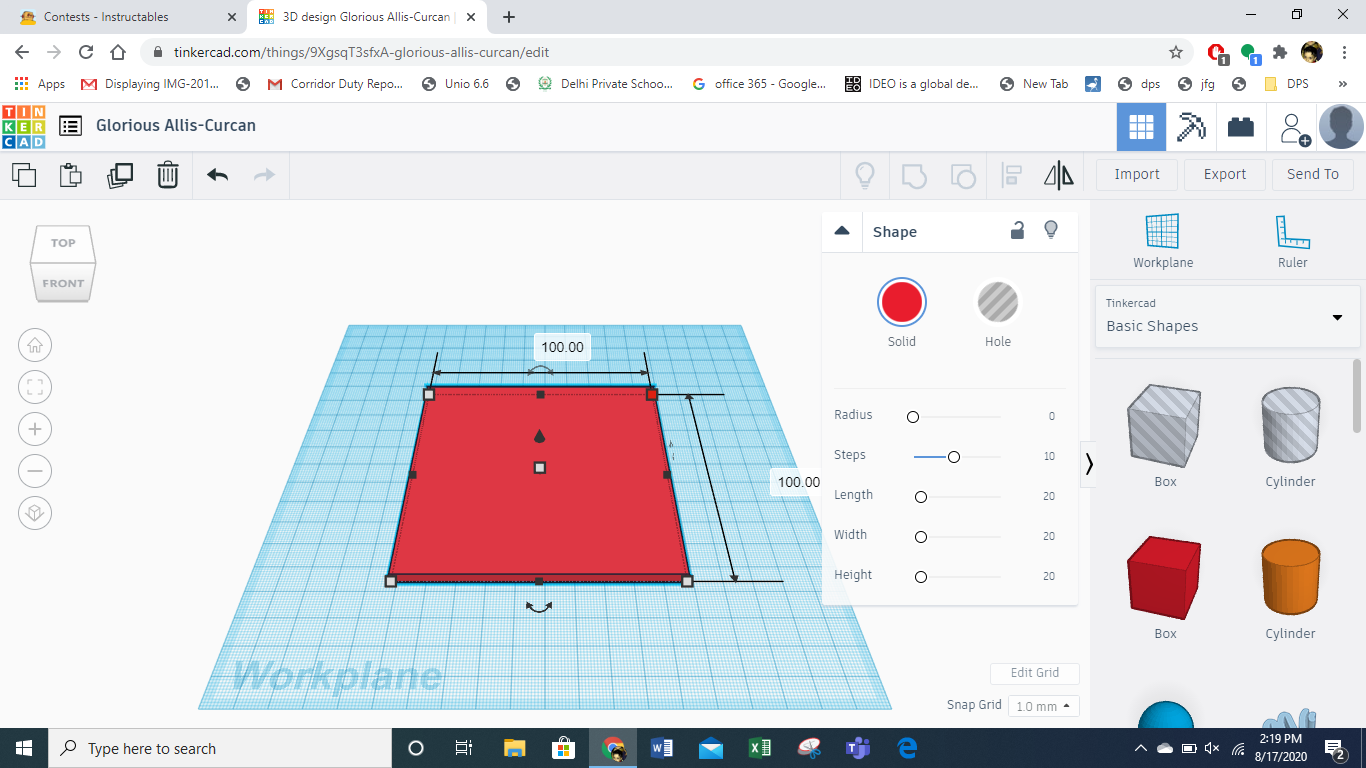
Task: Switch to orthographic view cube icon
Action: (35, 513)
